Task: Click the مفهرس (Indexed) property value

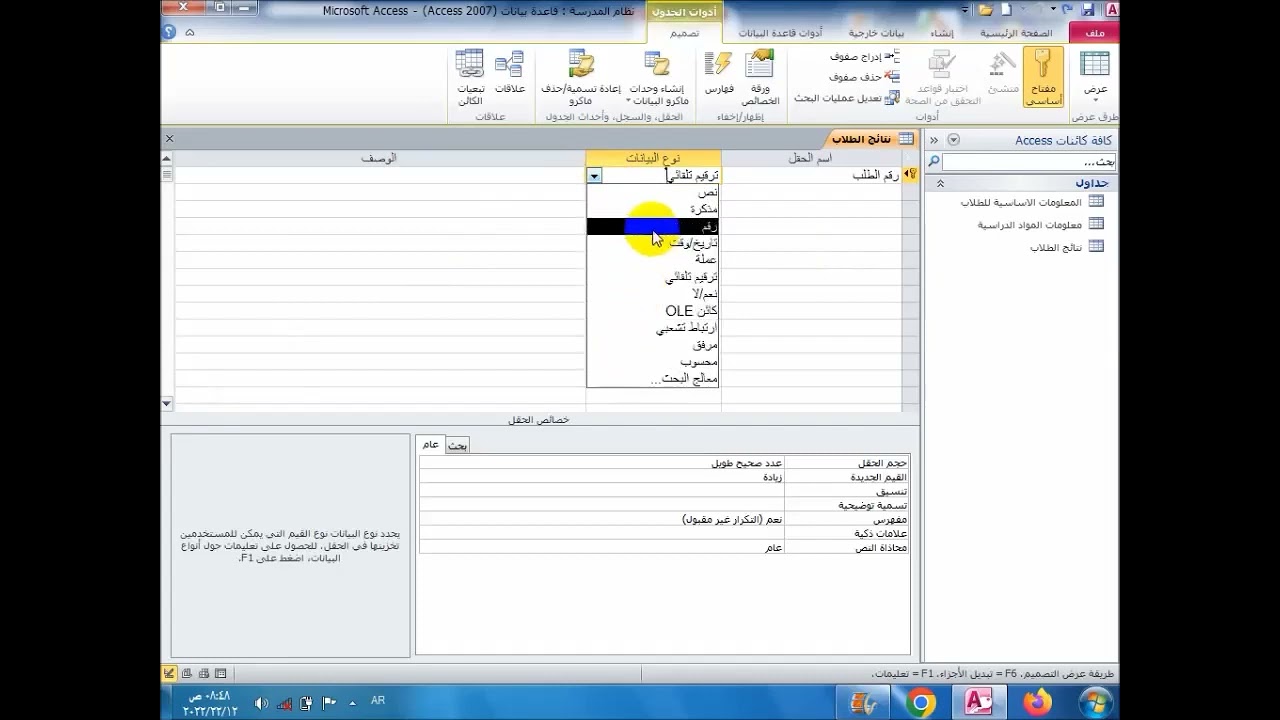Action: coord(602,520)
